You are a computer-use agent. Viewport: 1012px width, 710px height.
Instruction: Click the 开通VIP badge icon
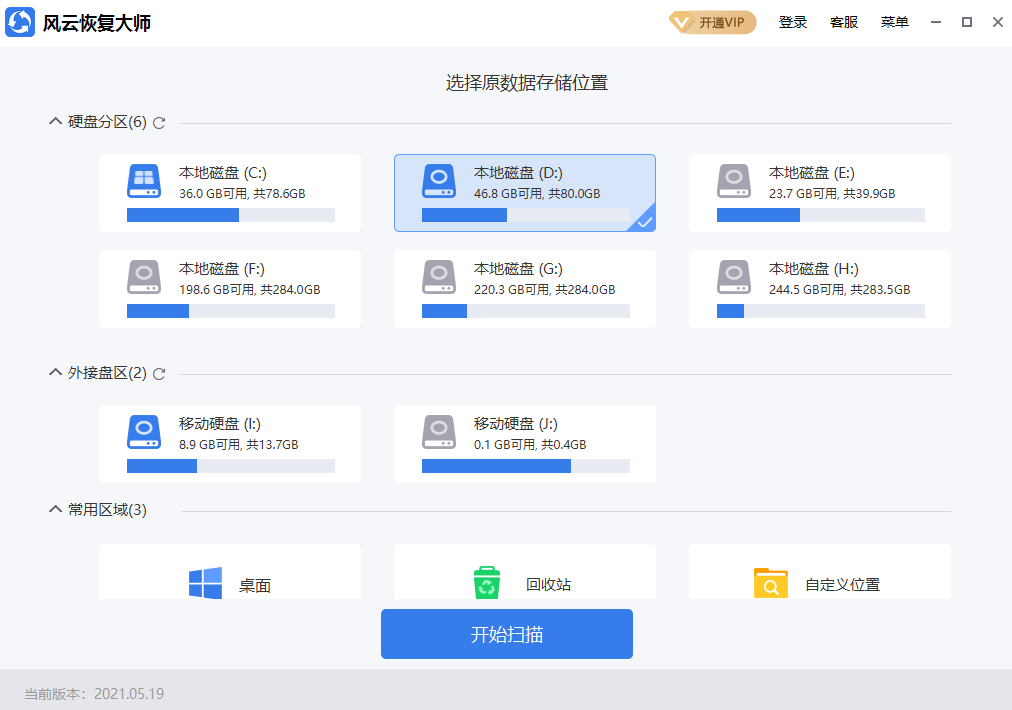[712, 21]
